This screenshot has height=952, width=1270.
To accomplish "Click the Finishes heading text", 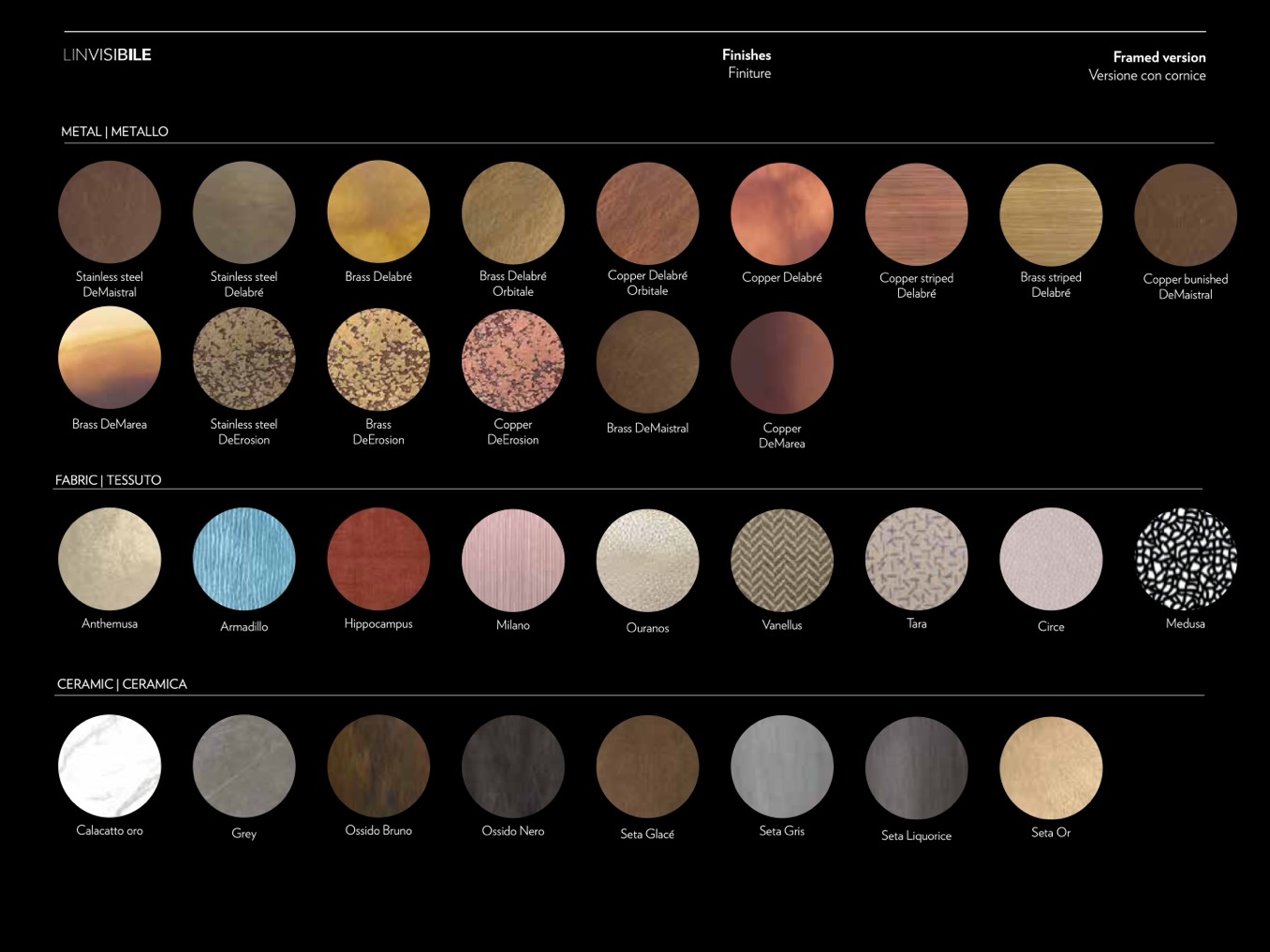I will 746,55.
